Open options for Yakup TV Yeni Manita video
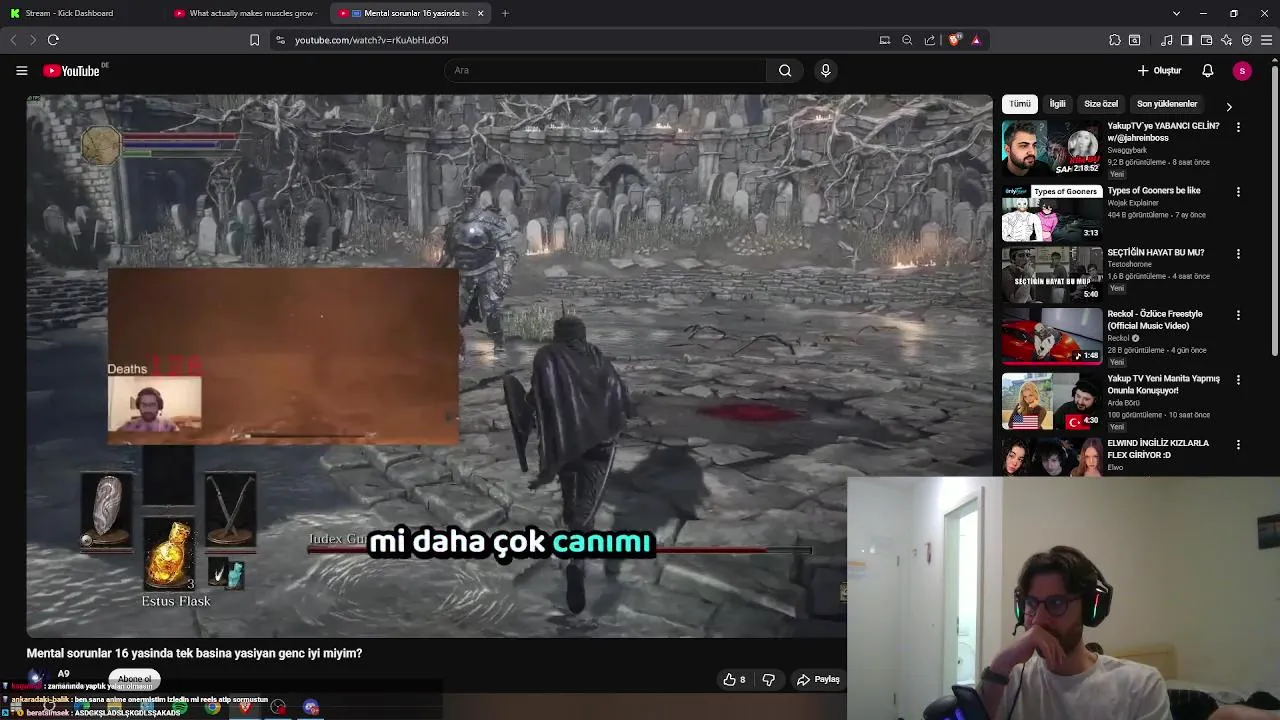 pos(1238,380)
